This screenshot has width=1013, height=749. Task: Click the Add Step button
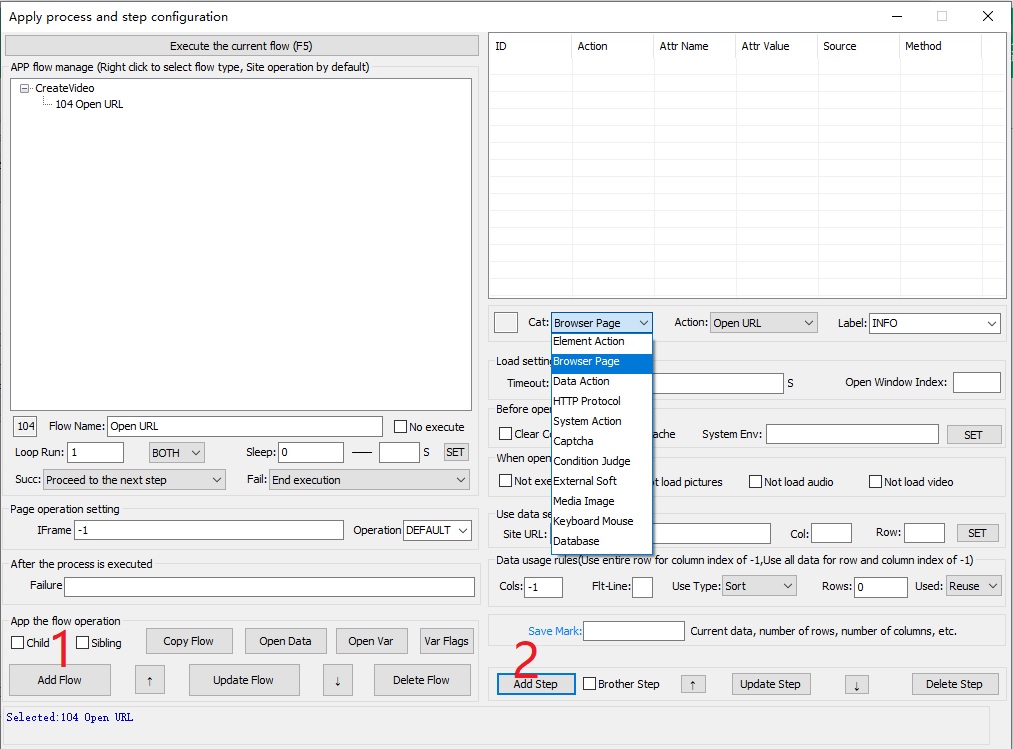(536, 684)
